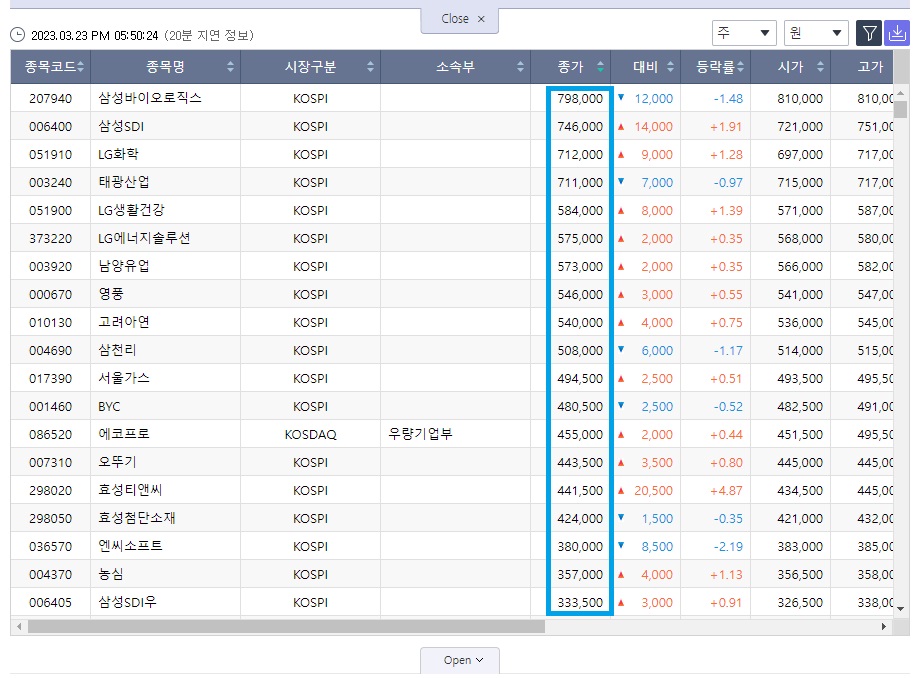Select 삼천리 stock name
Viewport: 922px width, 678px height.
pos(117,350)
